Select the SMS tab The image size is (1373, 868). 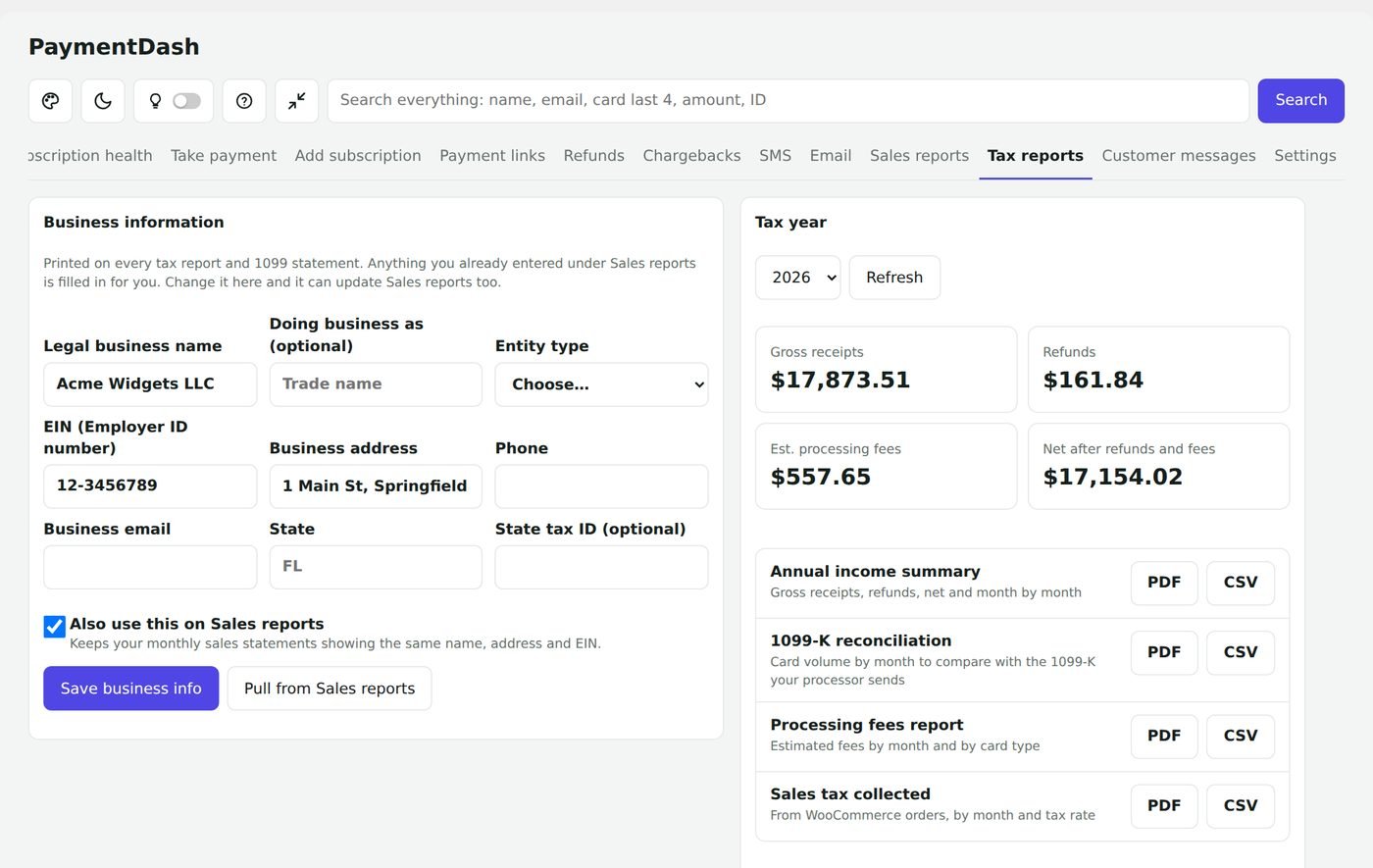pyautogui.click(x=775, y=156)
